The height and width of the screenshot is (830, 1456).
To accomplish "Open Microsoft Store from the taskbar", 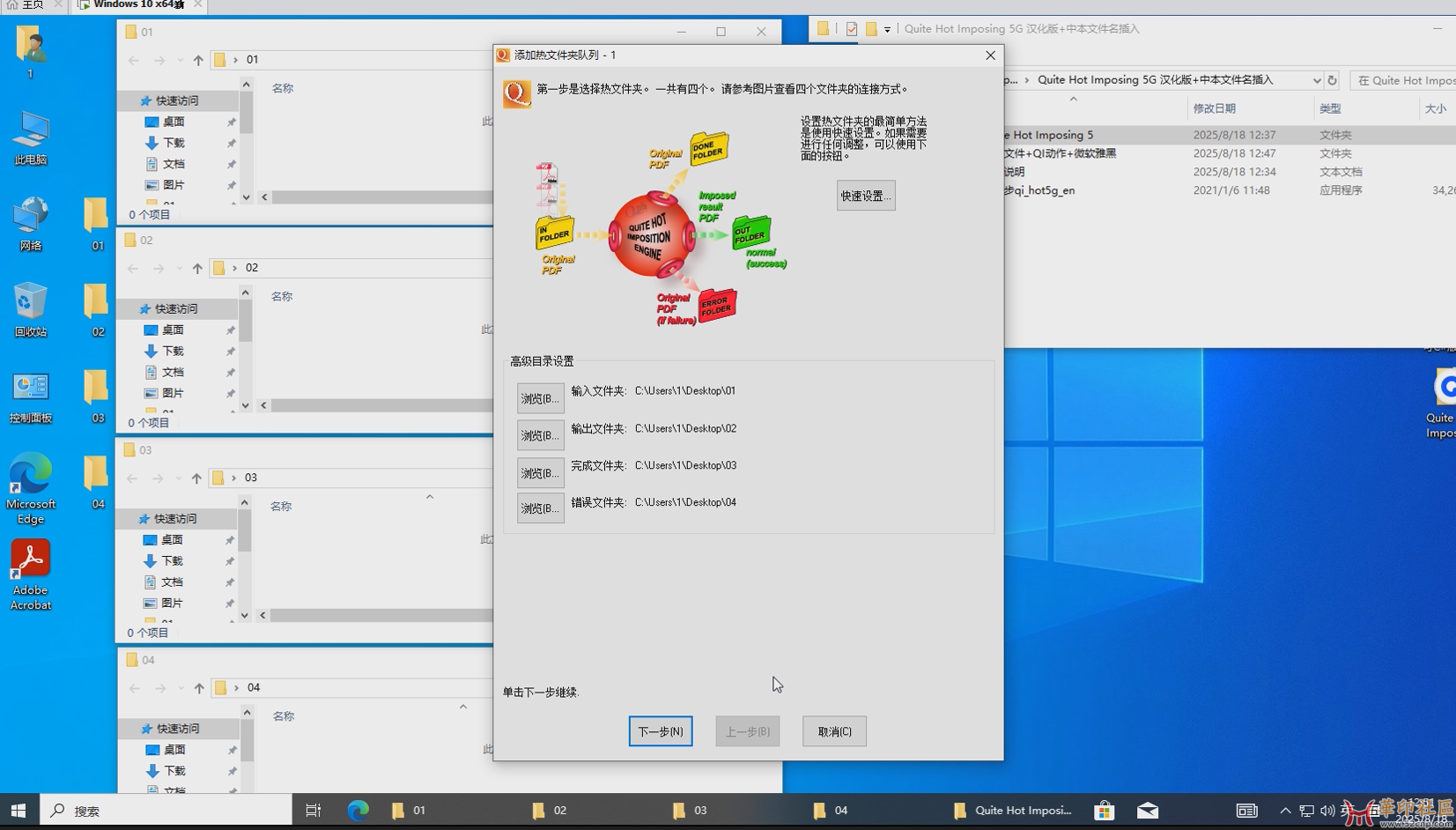I will click(1104, 810).
